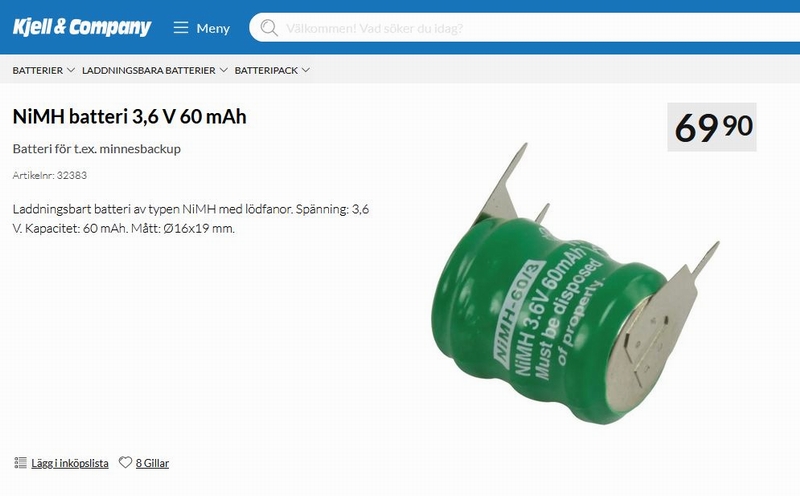800x496 pixels.
Task: Click the Kjell & Company logo
Action: click(82, 27)
